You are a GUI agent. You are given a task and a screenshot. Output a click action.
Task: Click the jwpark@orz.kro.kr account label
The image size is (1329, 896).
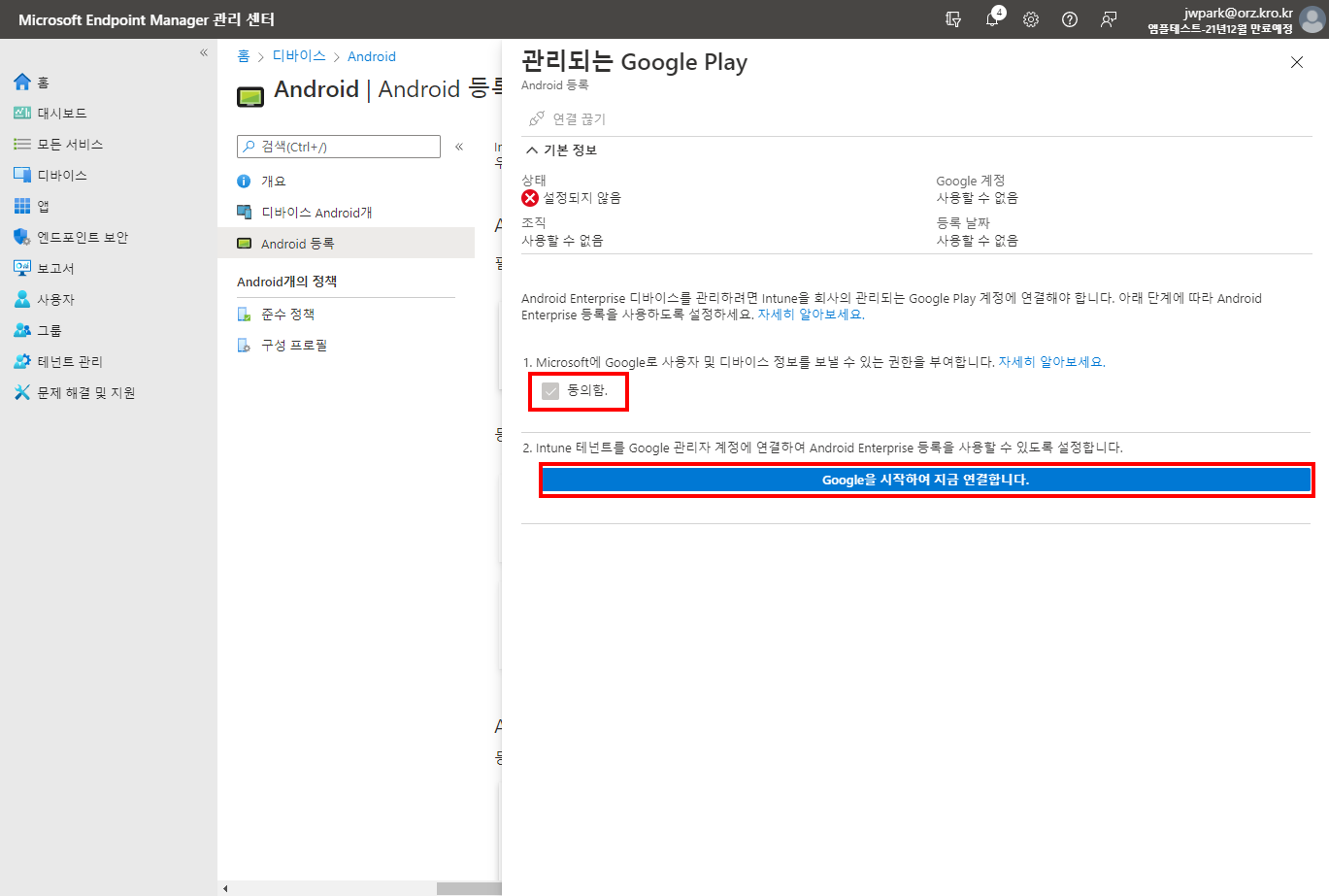click(x=1239, y=13)
